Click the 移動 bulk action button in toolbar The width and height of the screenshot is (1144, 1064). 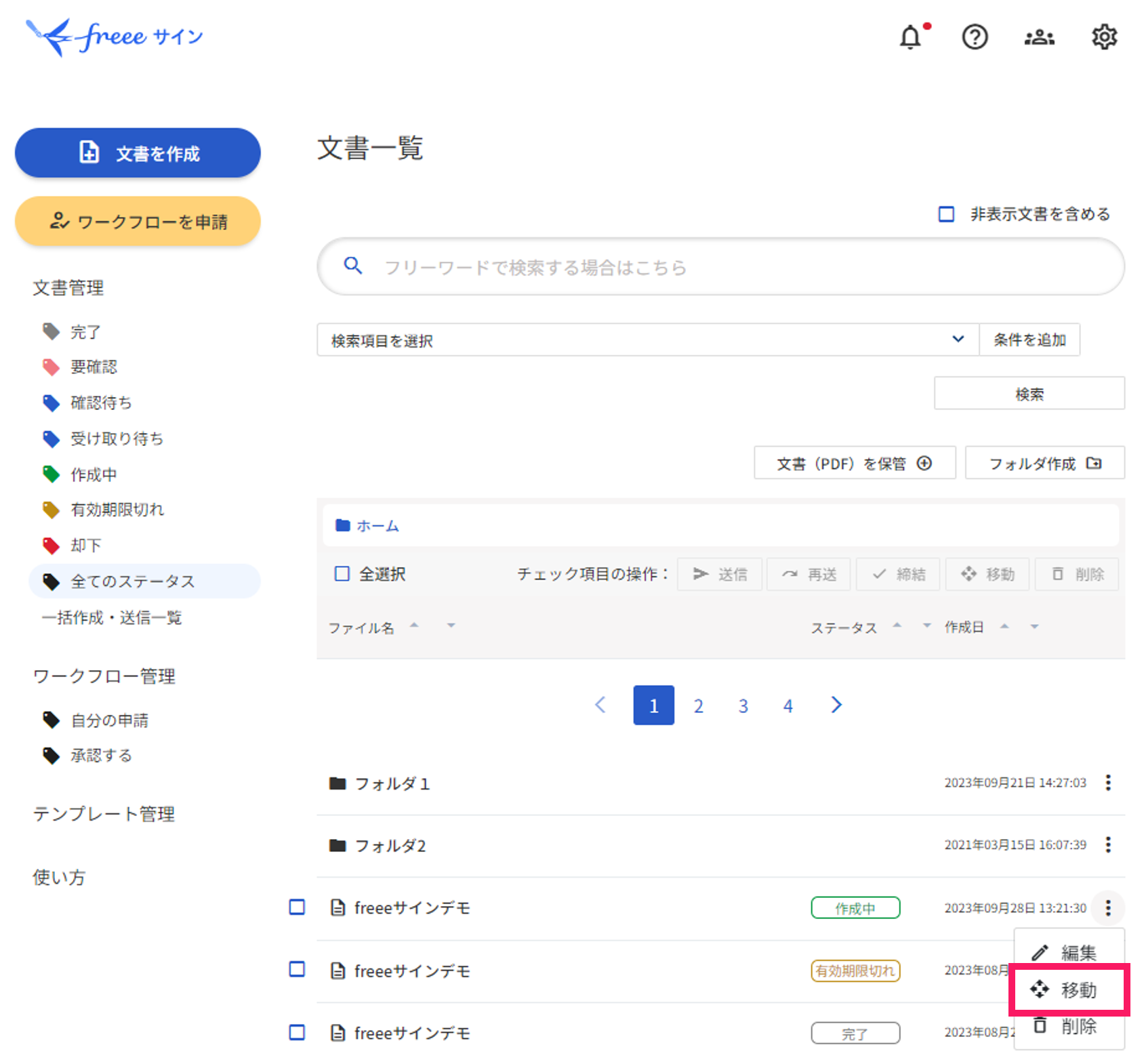click(x=987, y=574)
